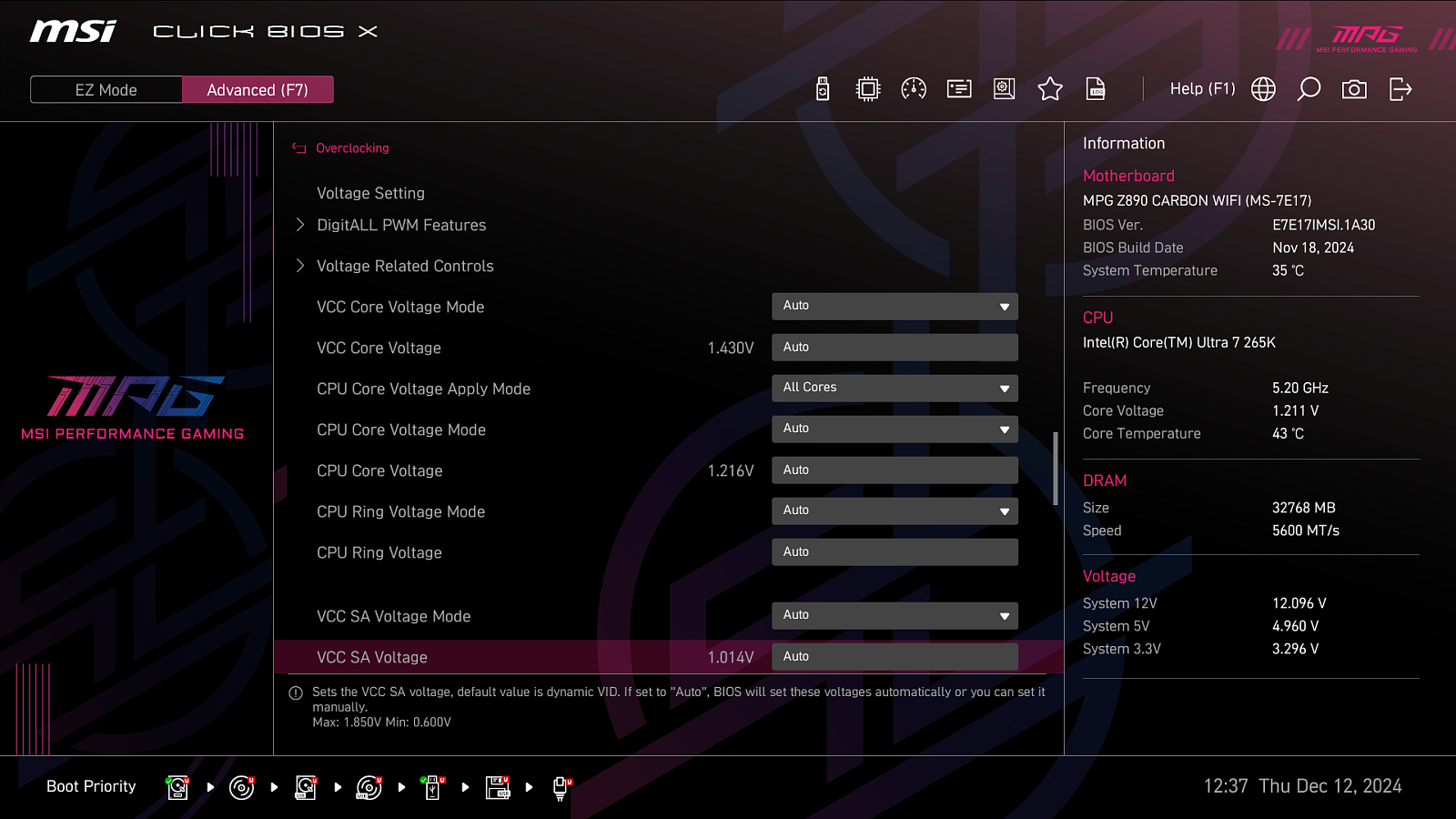Screen dimensions: 1456x819
Task: Click the CPU Core Voltage input field
Action: tap(895, 470)
